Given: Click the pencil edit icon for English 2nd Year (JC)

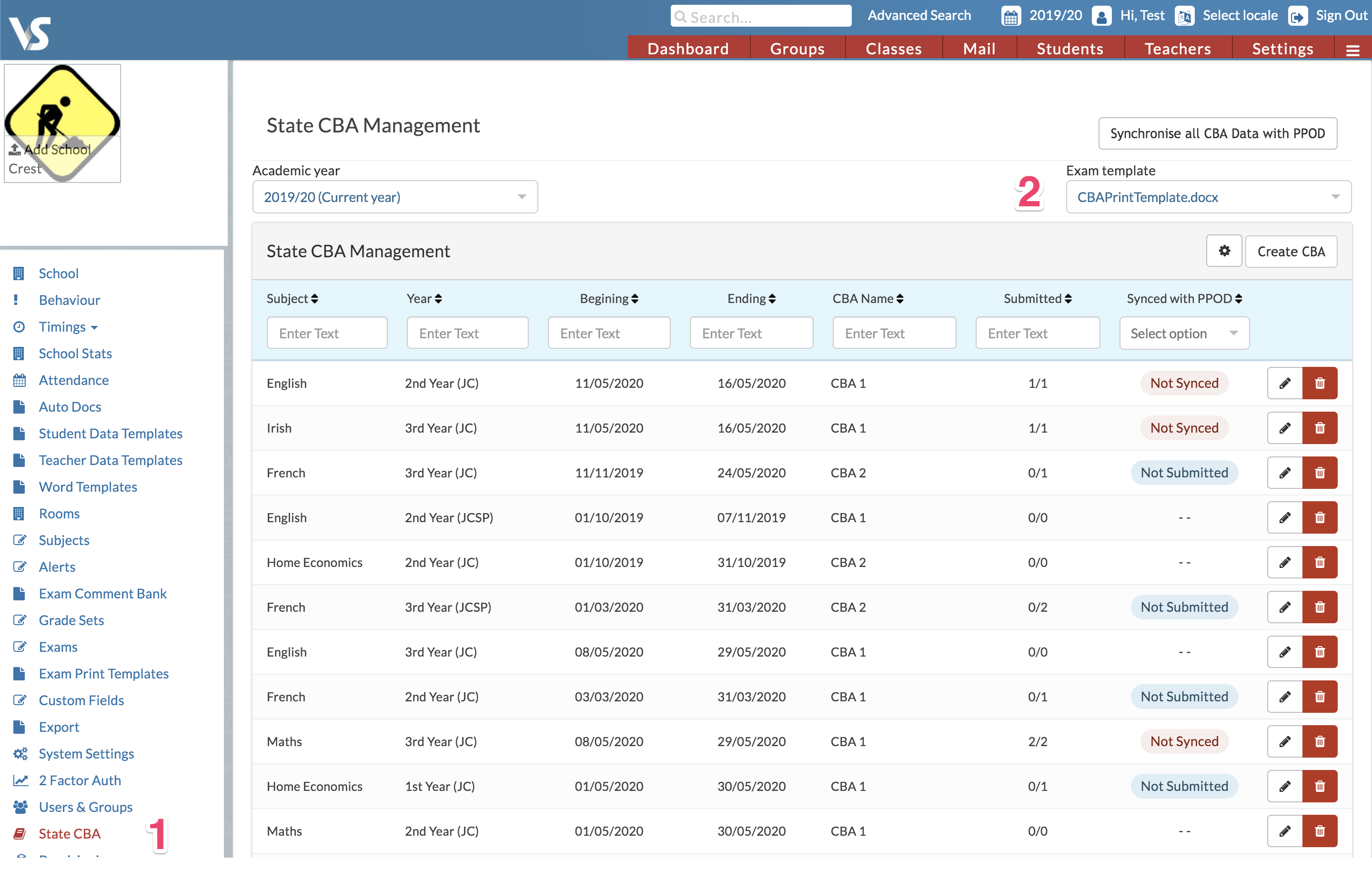Looking at the screenshot, I should pyautogui.click(x=1284, y=384).
